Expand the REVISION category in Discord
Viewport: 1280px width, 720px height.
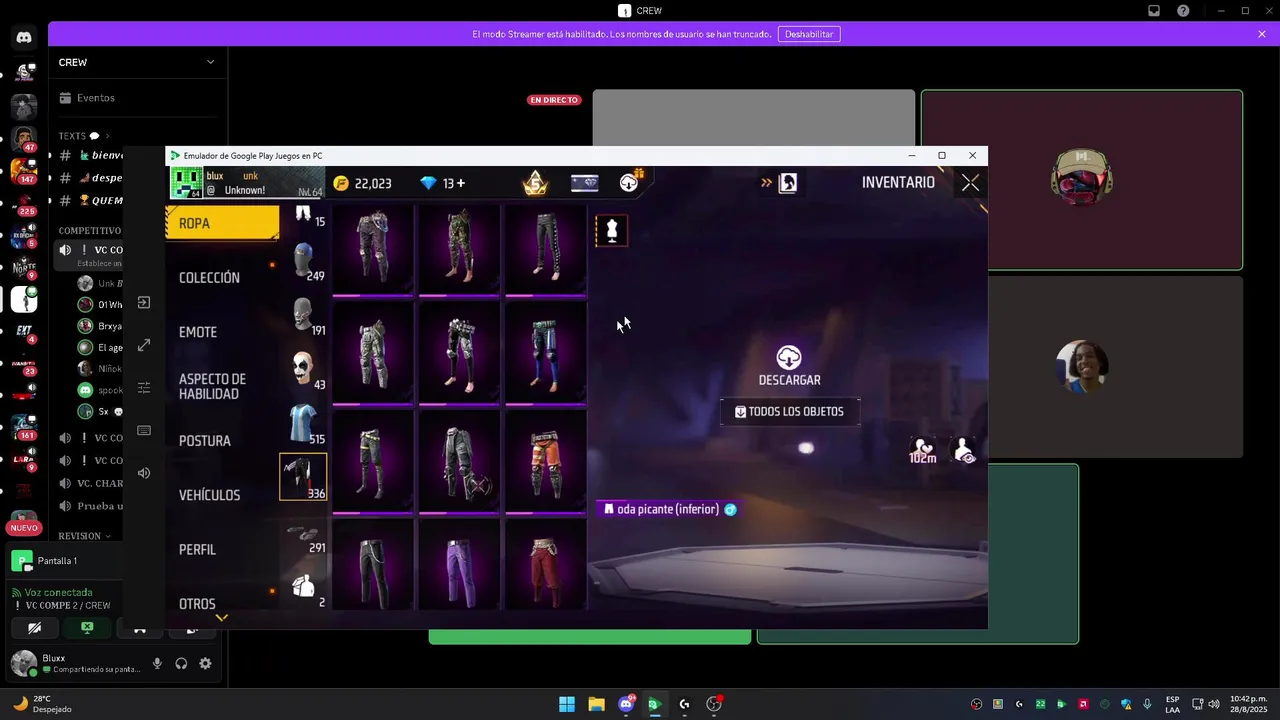pyautogui.click(x=84, y=536)
